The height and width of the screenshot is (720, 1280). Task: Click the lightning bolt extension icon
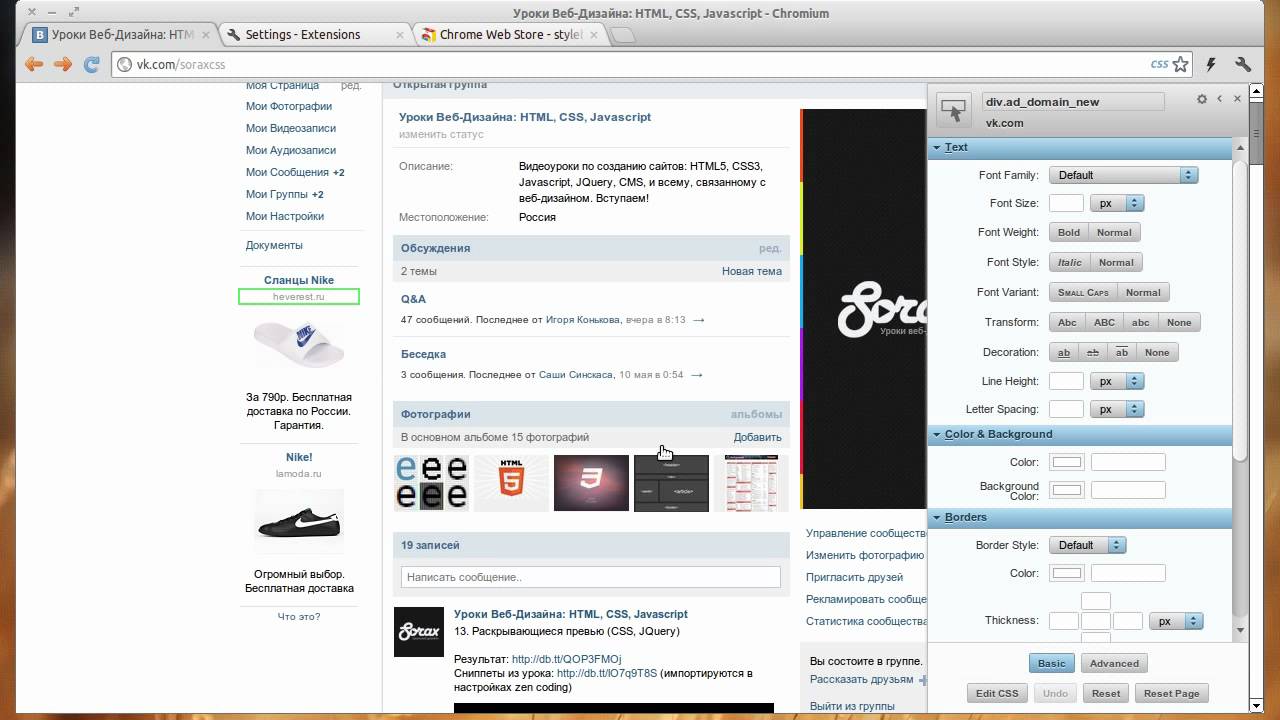click(1212, 64)
